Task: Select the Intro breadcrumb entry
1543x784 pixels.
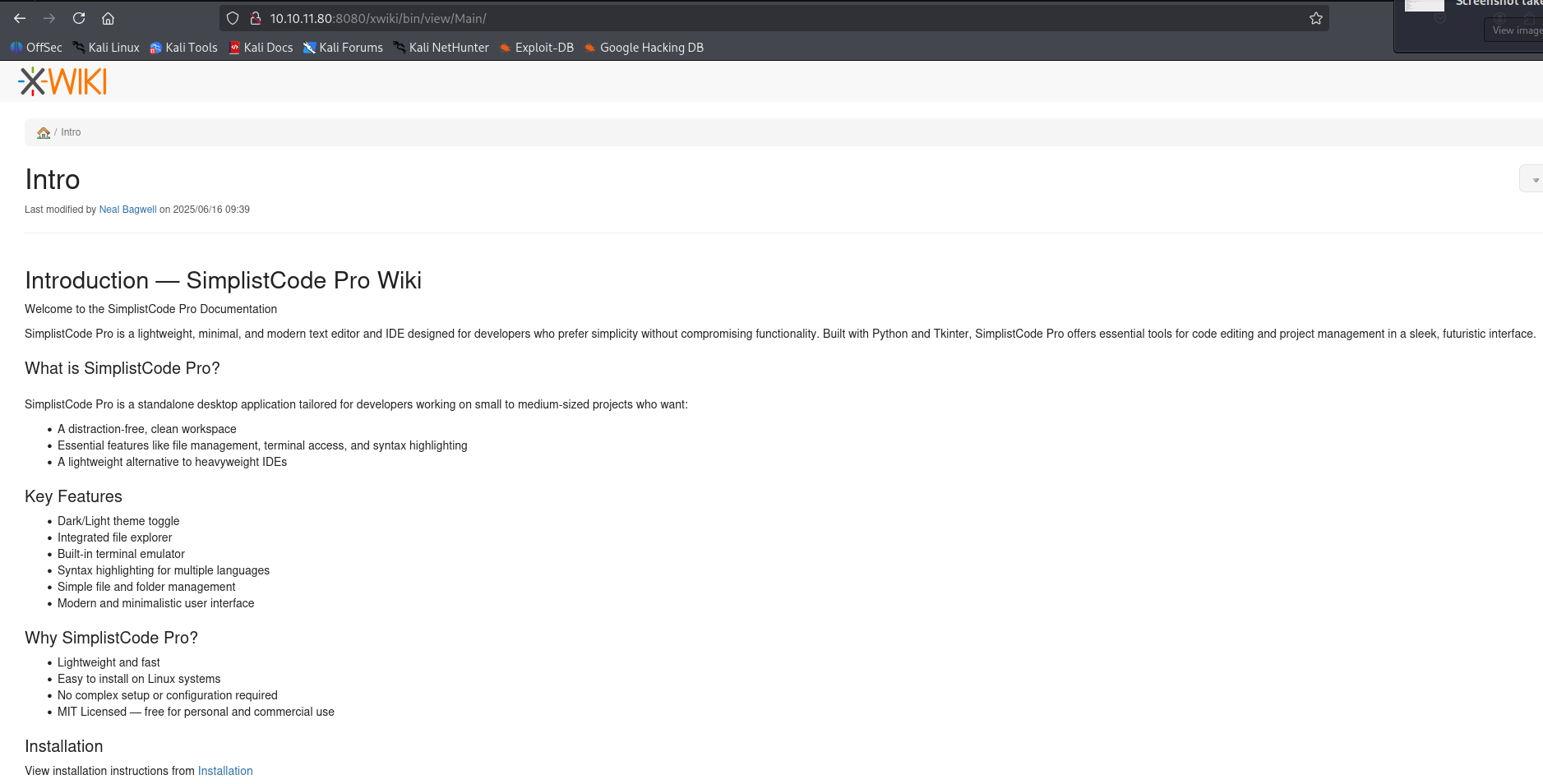Action: pyautogui.click(x=71, y=132)
